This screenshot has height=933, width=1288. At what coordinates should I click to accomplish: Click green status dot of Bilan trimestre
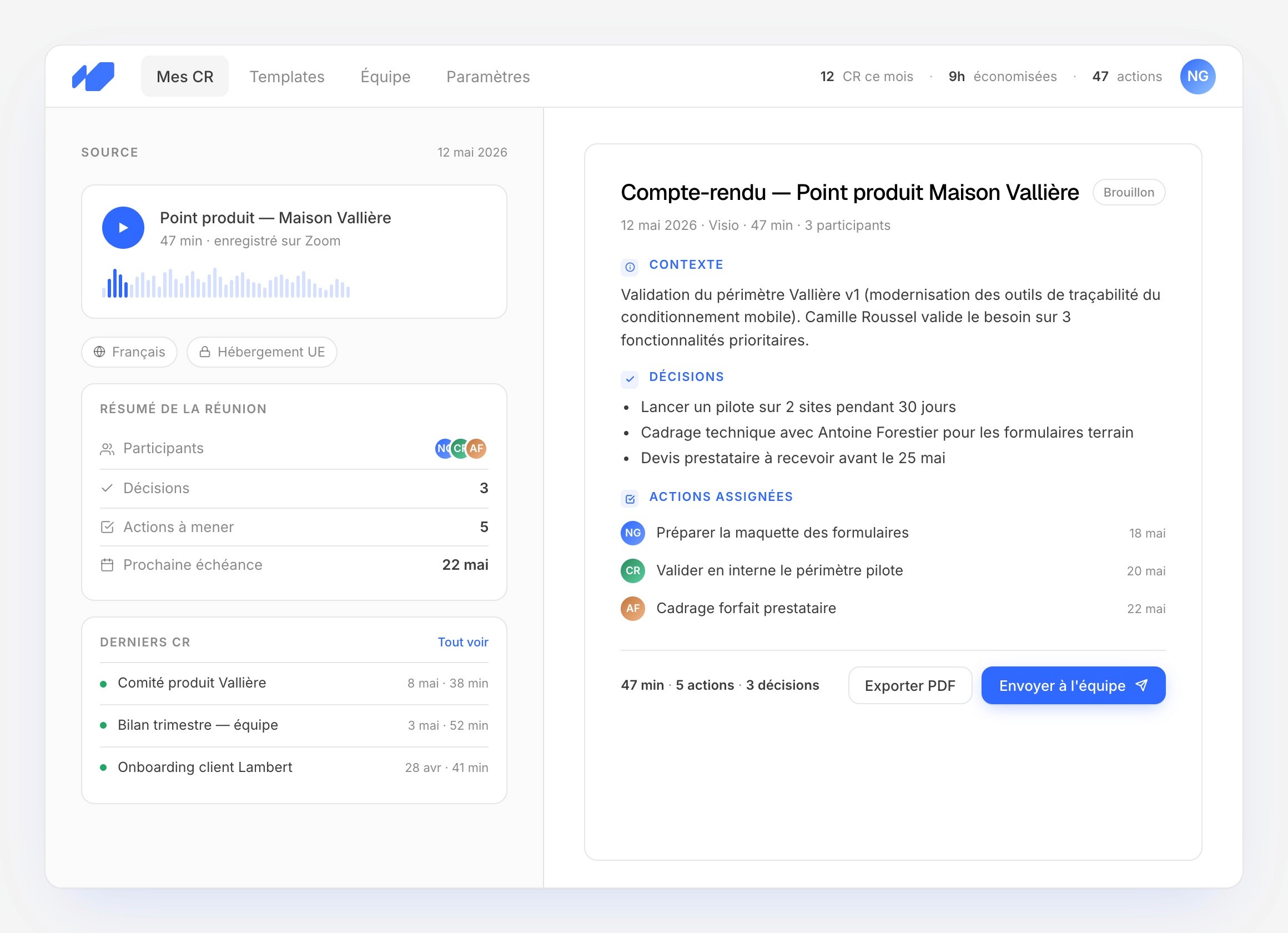[x=103, y=726]
